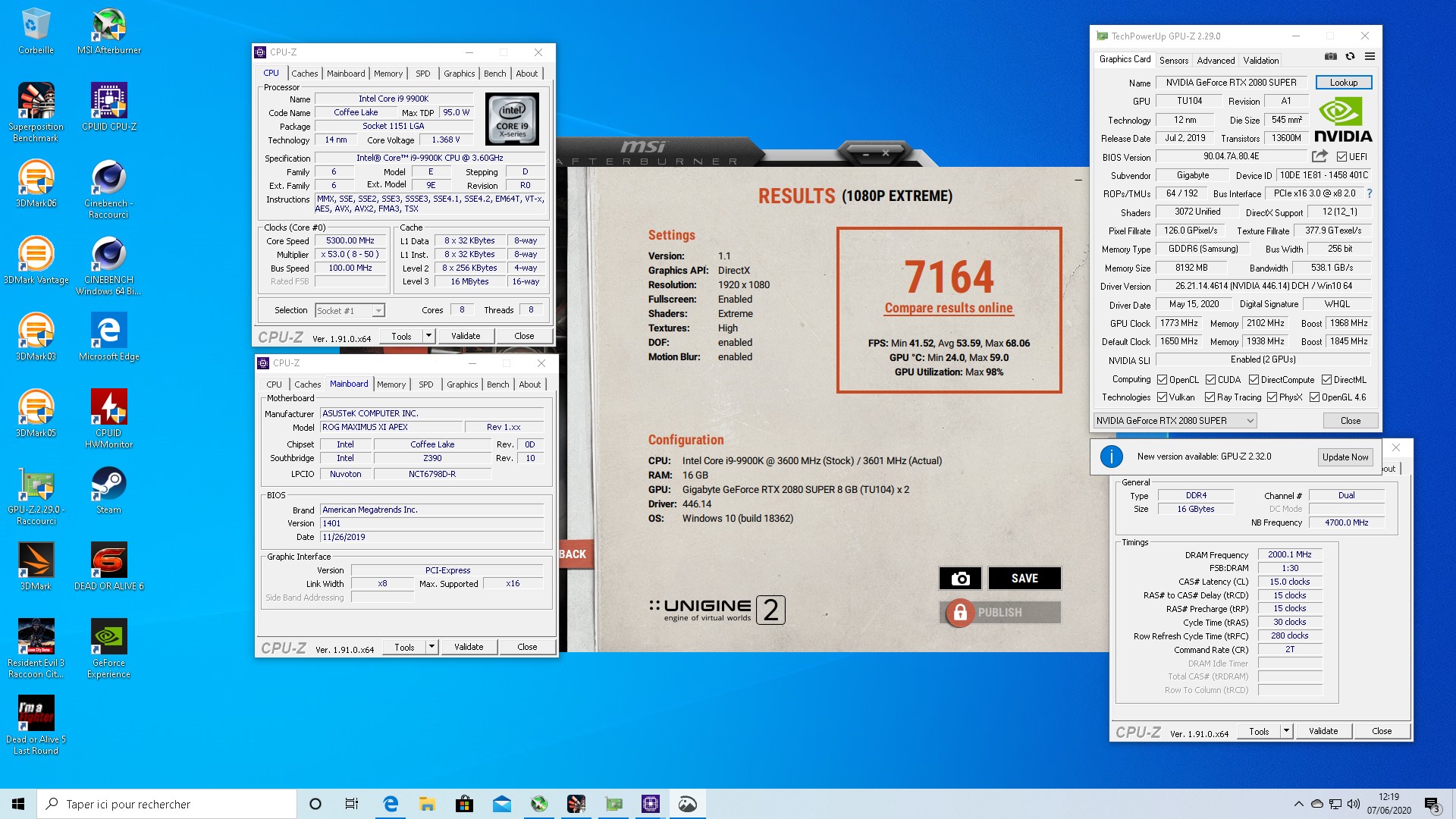Open Microsoft Store from the taskbar

tap(464, 804)
